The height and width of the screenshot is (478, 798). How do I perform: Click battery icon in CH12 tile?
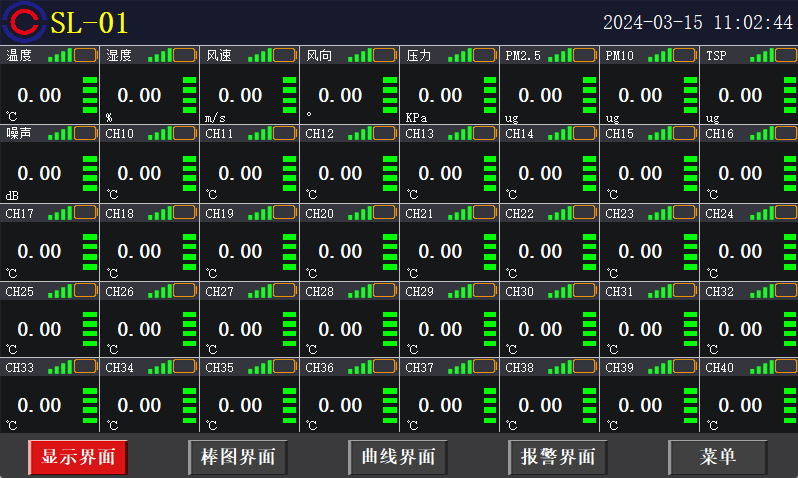(x=385, y=133)
